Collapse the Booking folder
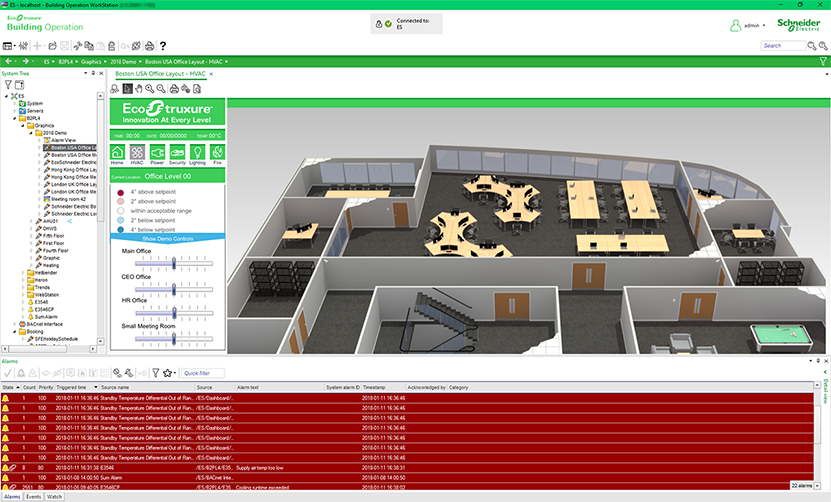Screen dimensions: 831x502 [15, 331]
